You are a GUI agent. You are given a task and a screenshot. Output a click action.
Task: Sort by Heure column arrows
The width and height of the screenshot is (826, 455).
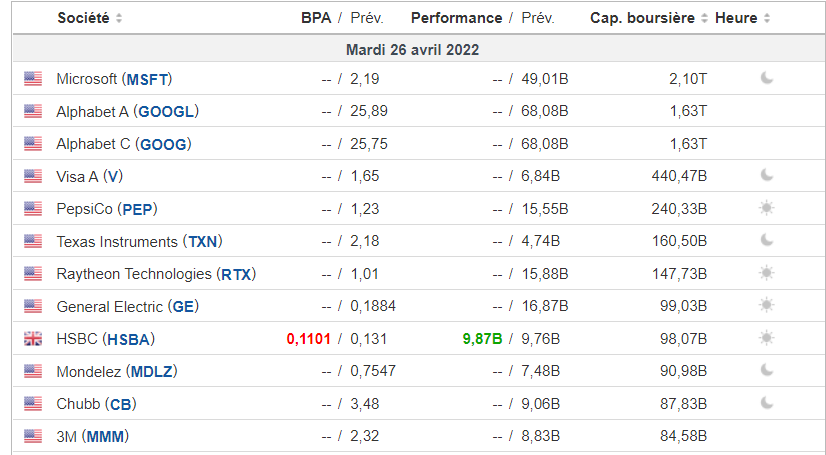click(x=767, y=19)
